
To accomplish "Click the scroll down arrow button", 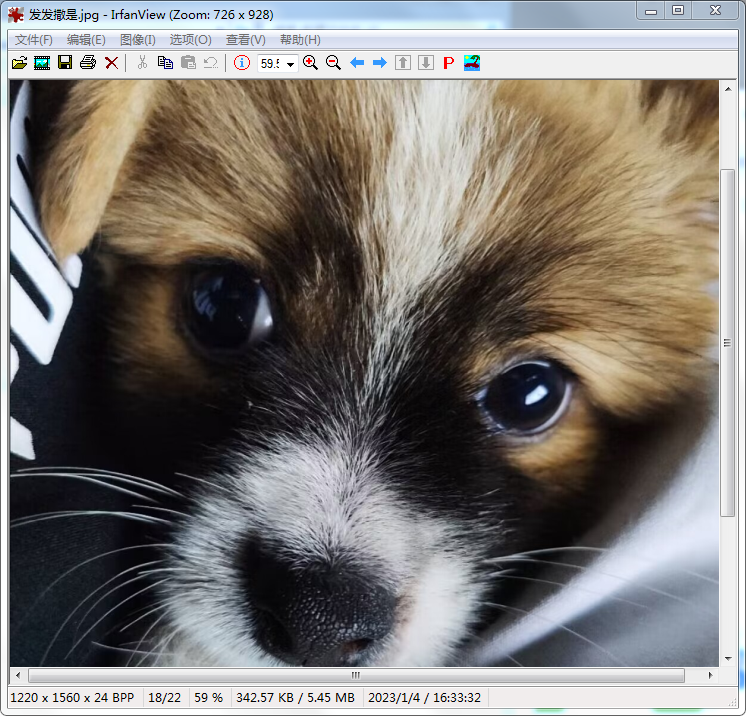I will coord(728,659).
